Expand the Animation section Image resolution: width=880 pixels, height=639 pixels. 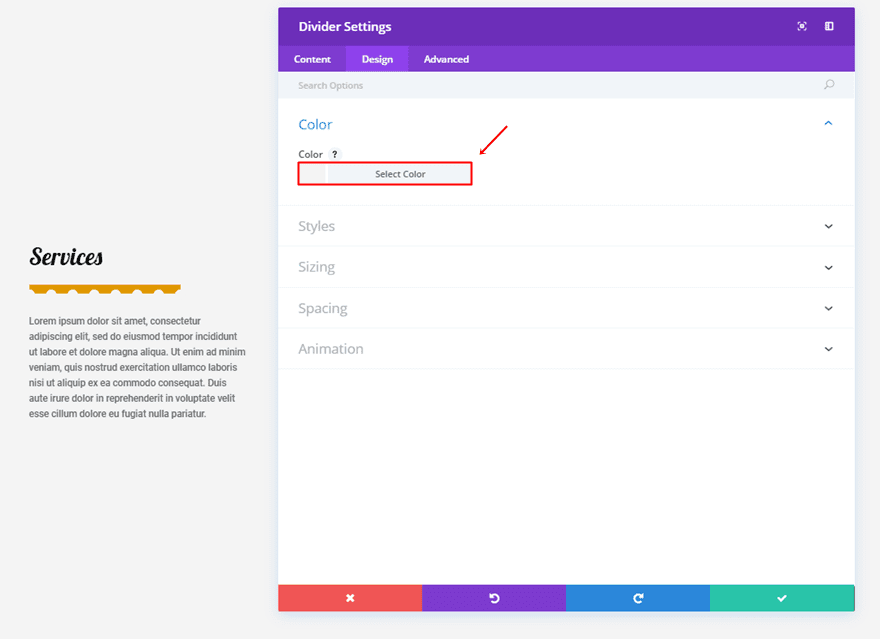[828, 349]
